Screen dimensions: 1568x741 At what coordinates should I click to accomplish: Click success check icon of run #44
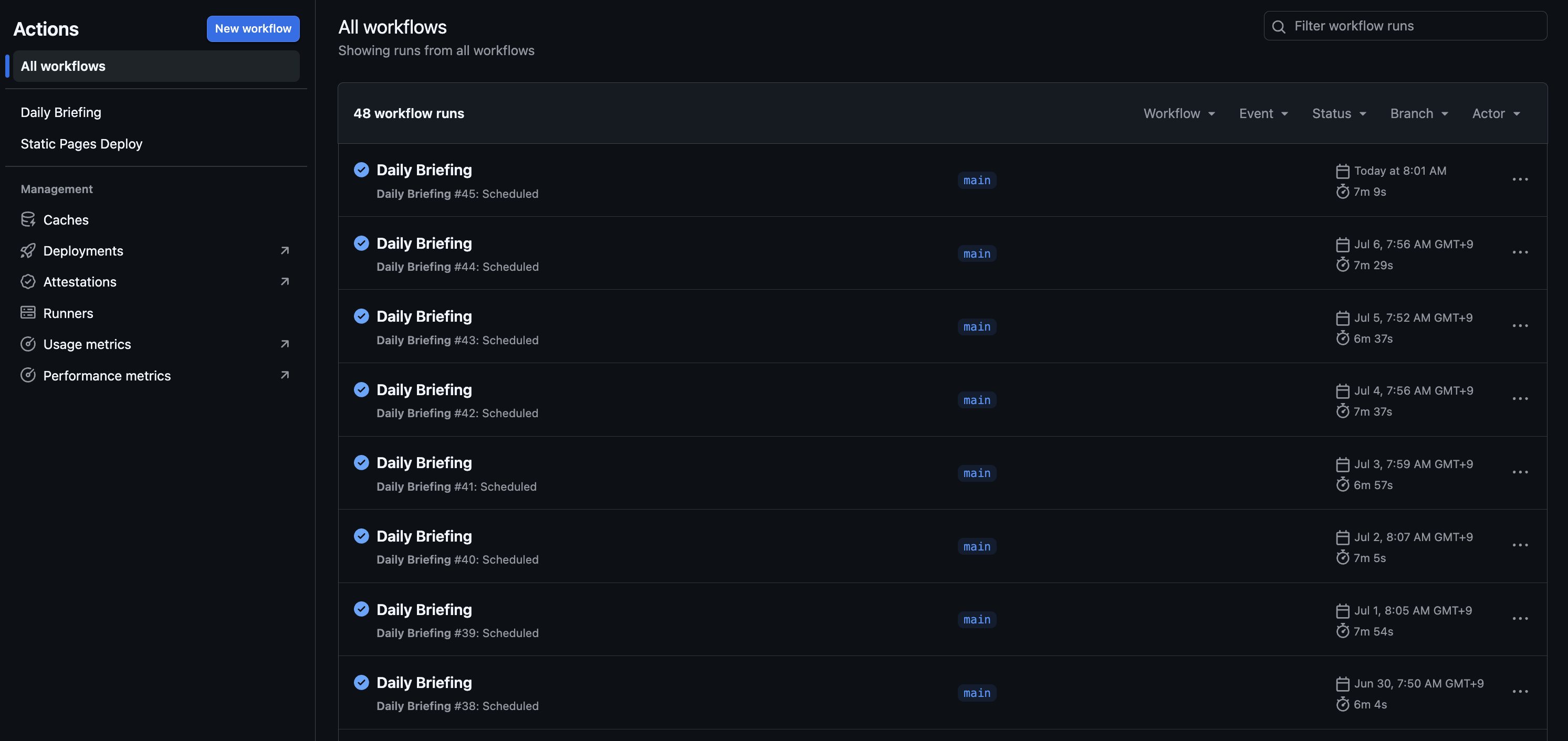[361, 244]
